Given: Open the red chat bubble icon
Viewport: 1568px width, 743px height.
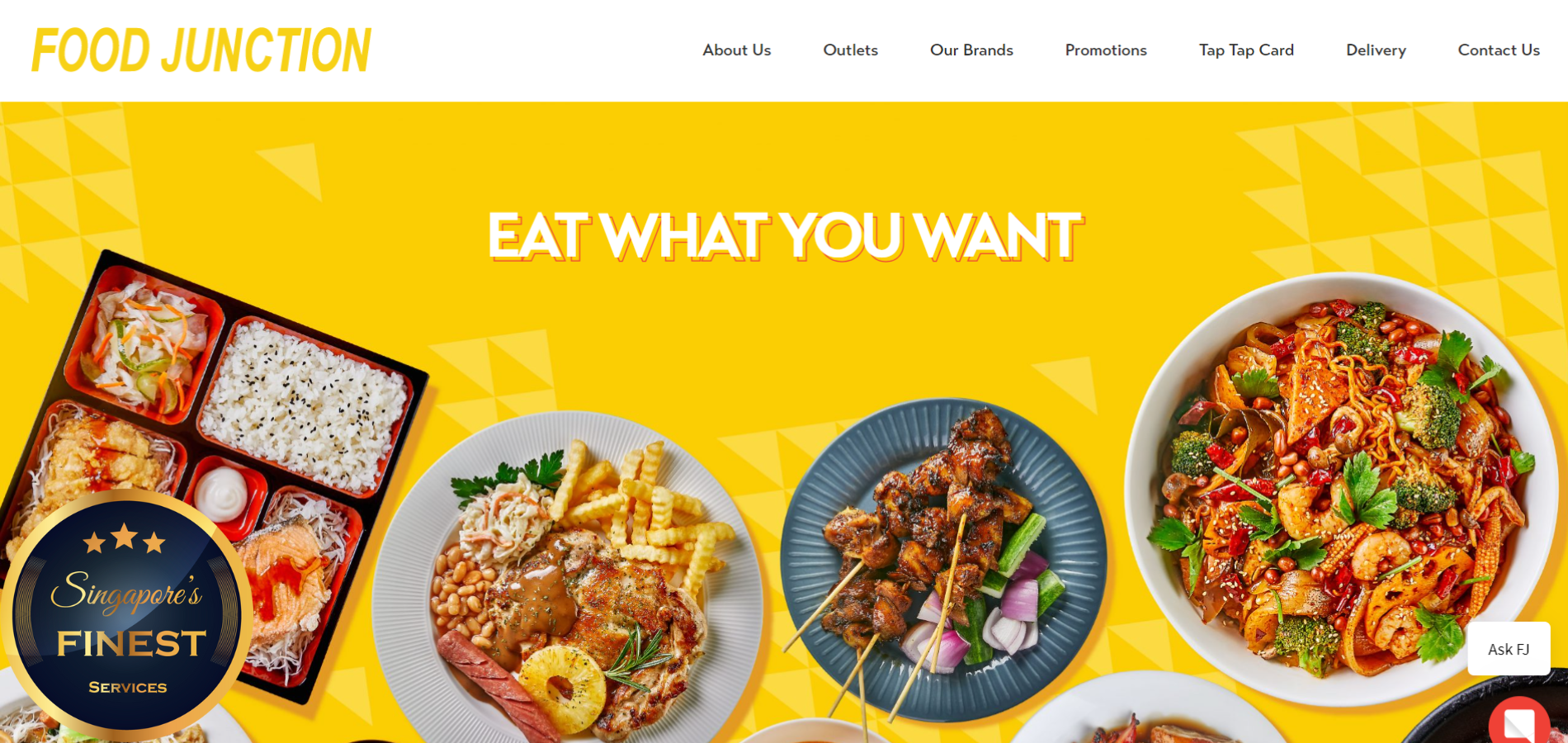Looking at the screenshot, I should pos(1518,721).
